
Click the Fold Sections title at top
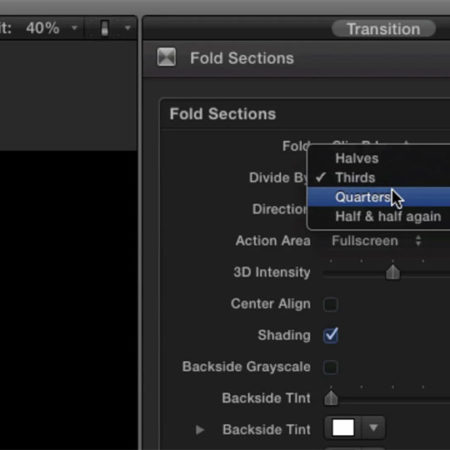pos(242,58)
